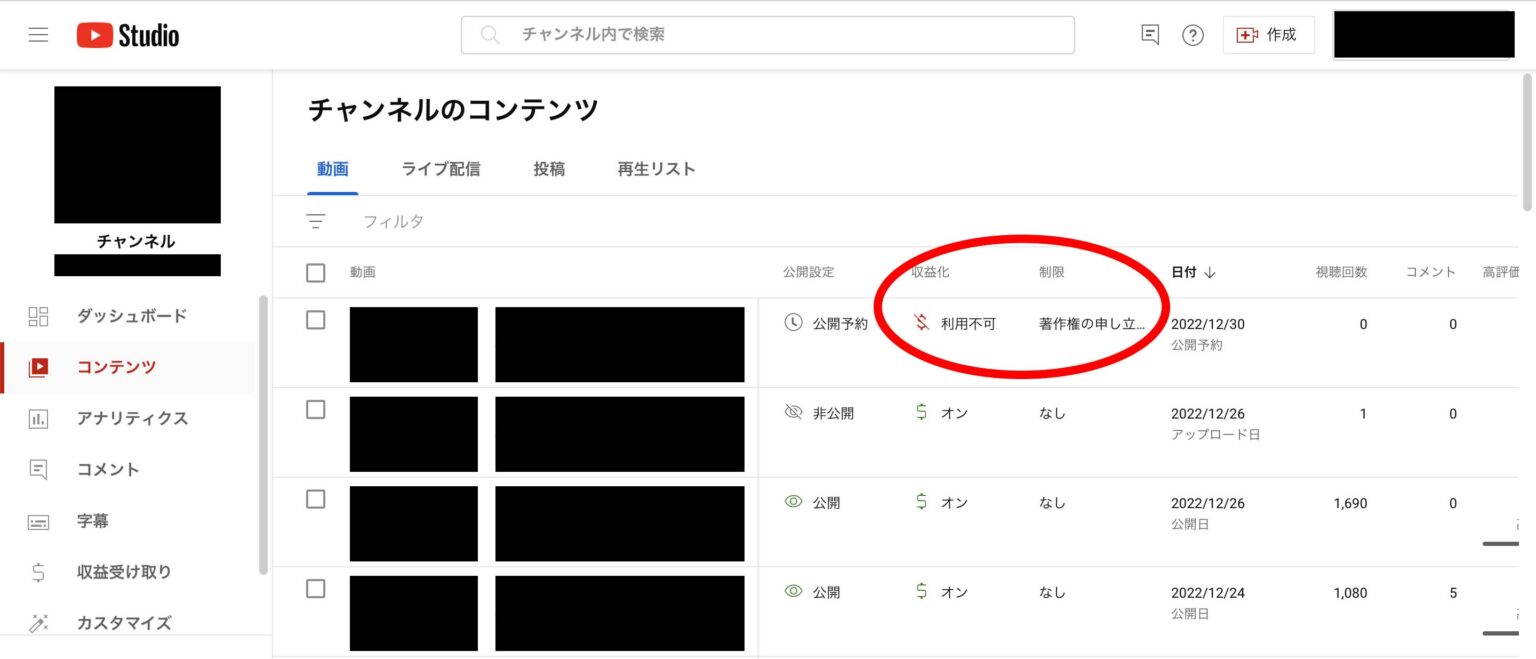Go to コメント in sidebar
The height and width of the screenshot is (659, 1536).
click(108, 469)
